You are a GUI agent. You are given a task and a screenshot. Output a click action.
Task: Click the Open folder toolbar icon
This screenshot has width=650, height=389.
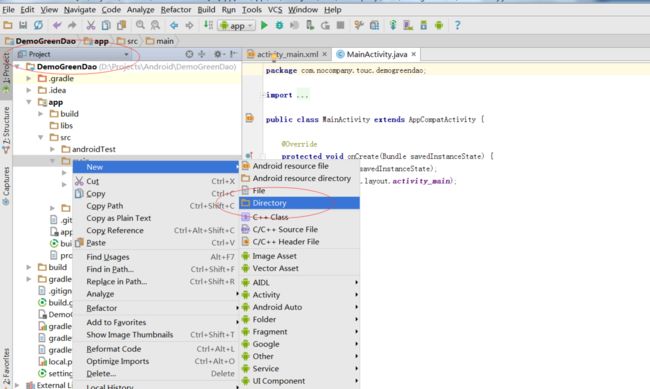(7, 25)
